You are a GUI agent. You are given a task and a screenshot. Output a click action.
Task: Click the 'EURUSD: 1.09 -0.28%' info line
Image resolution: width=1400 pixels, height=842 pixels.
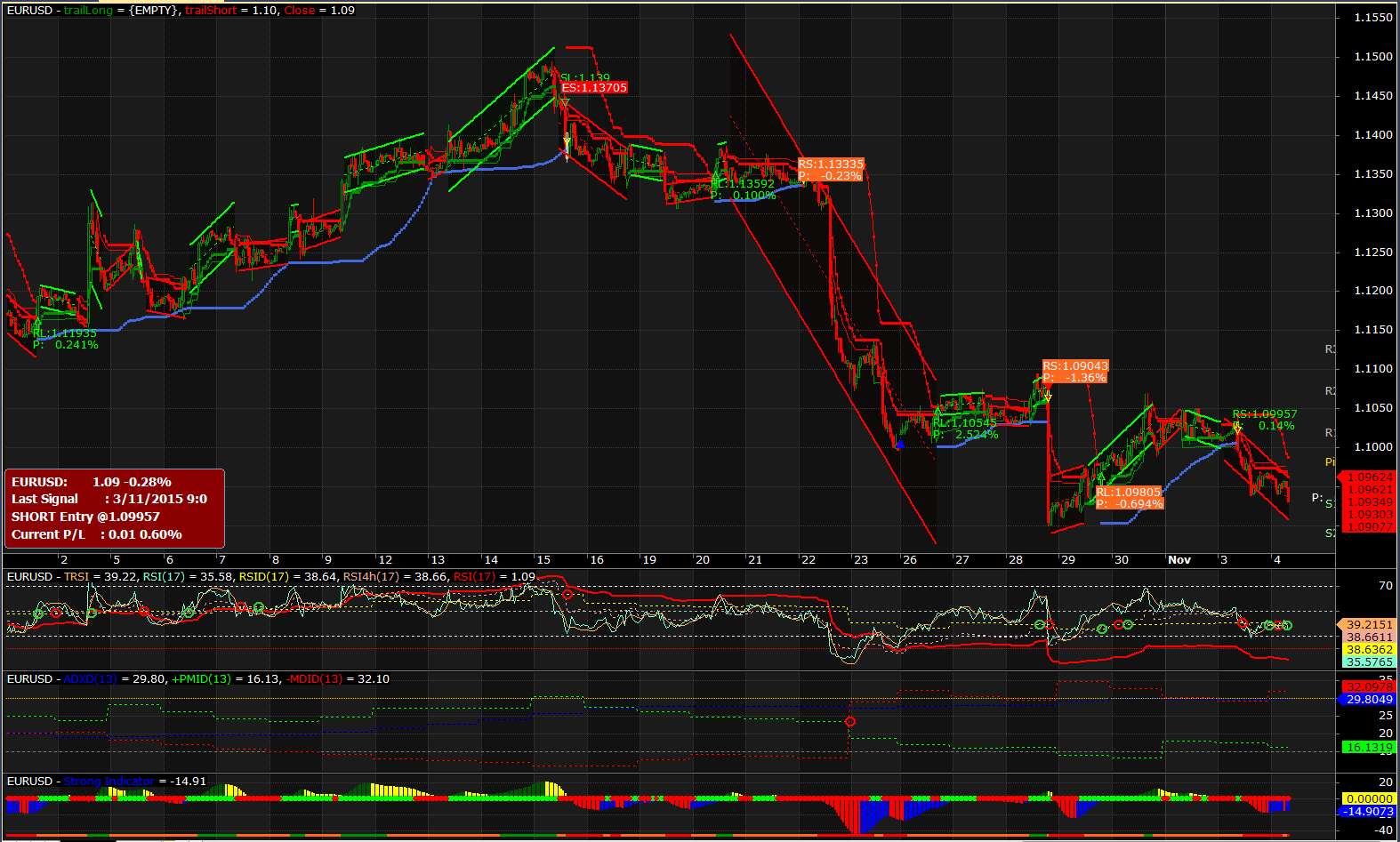(92, 482)
